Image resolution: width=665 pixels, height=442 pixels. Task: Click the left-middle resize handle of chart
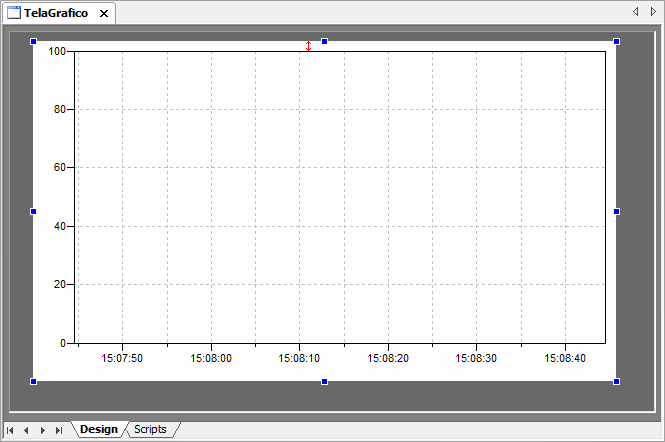[x=33, y=211]
